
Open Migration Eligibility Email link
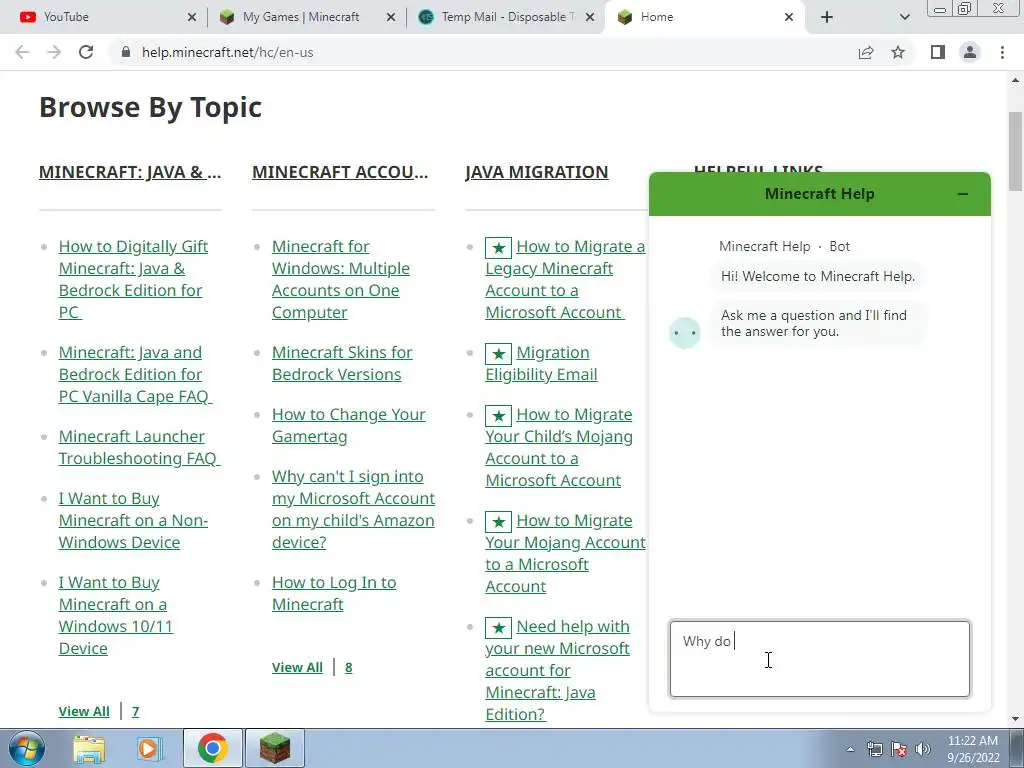click(x=541, y=363)
